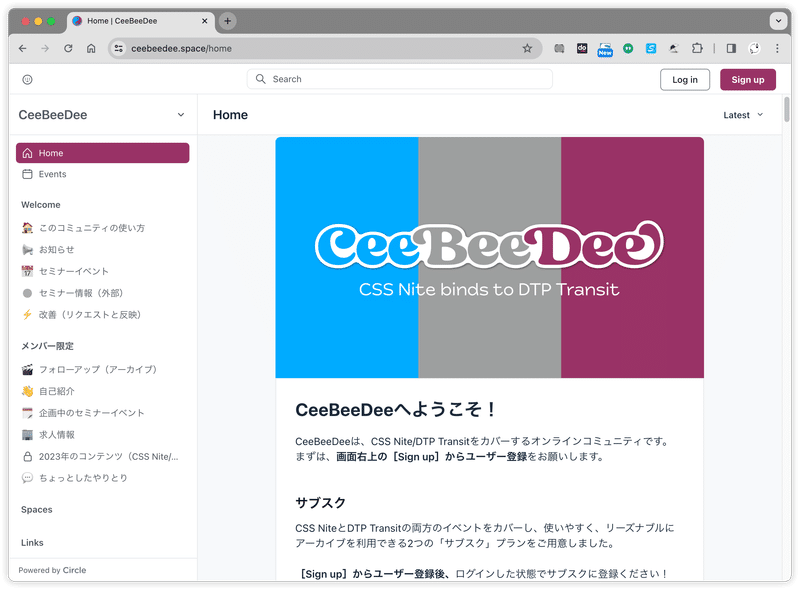Viewport: 800px width, 590px height.
Task: Open お知らせ space
Action: 103,250
